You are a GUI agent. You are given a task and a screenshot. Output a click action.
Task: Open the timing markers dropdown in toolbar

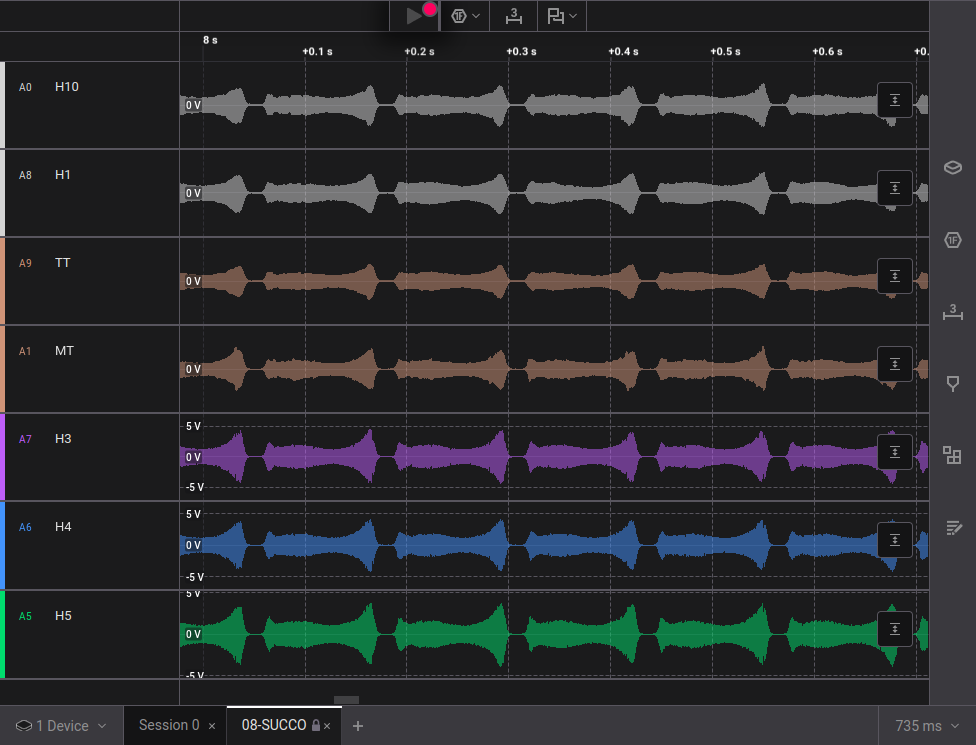pos(562,16)
